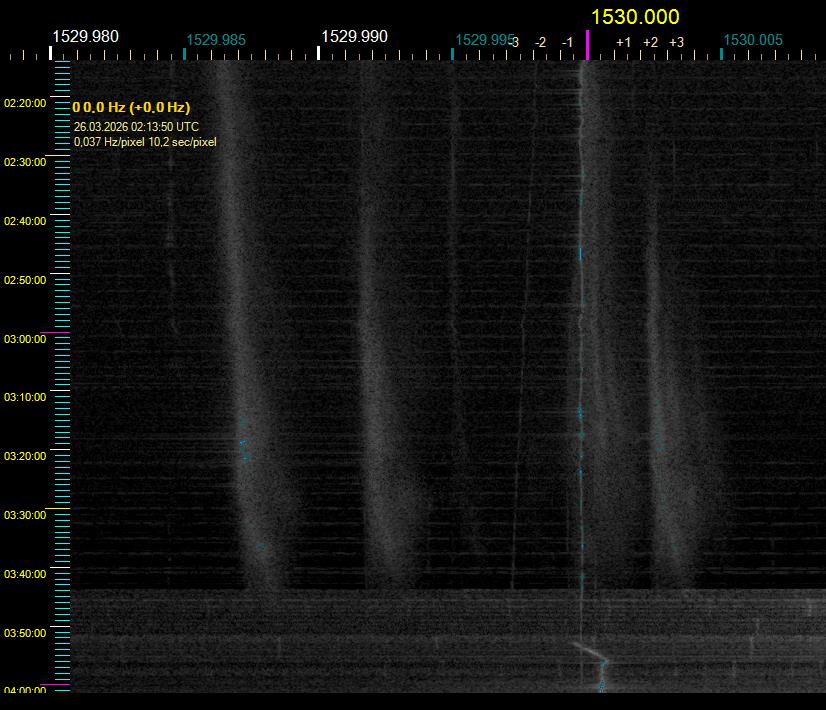Click the bright chirp signal near 03:52
Screen dimensions: 826x710
(x=590, y=652)
